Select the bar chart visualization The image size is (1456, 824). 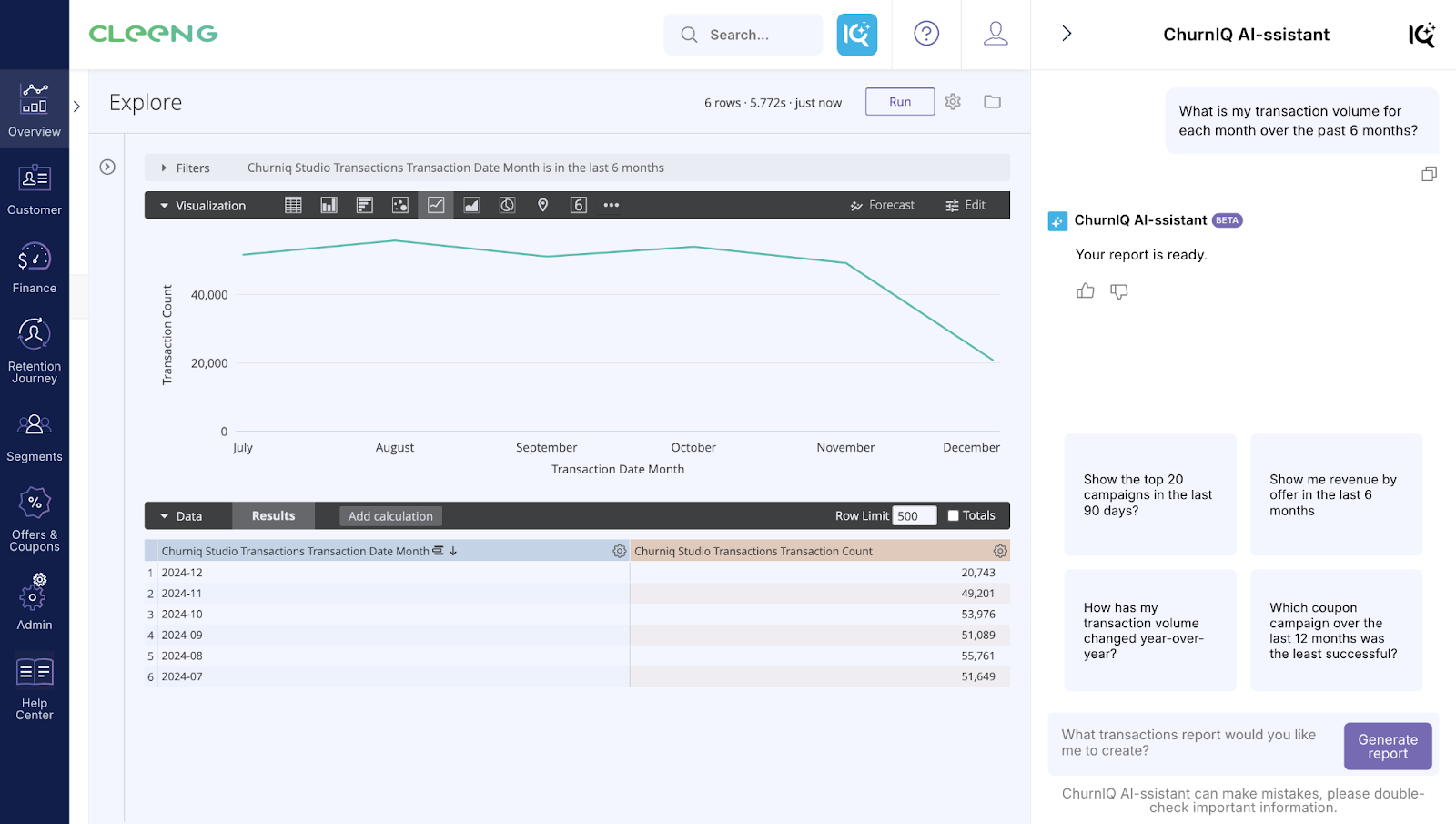tap(364, 206)
